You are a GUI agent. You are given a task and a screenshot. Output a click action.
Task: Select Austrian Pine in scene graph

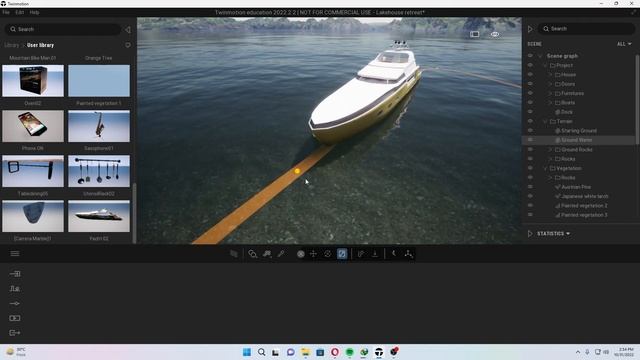[576, 187]
